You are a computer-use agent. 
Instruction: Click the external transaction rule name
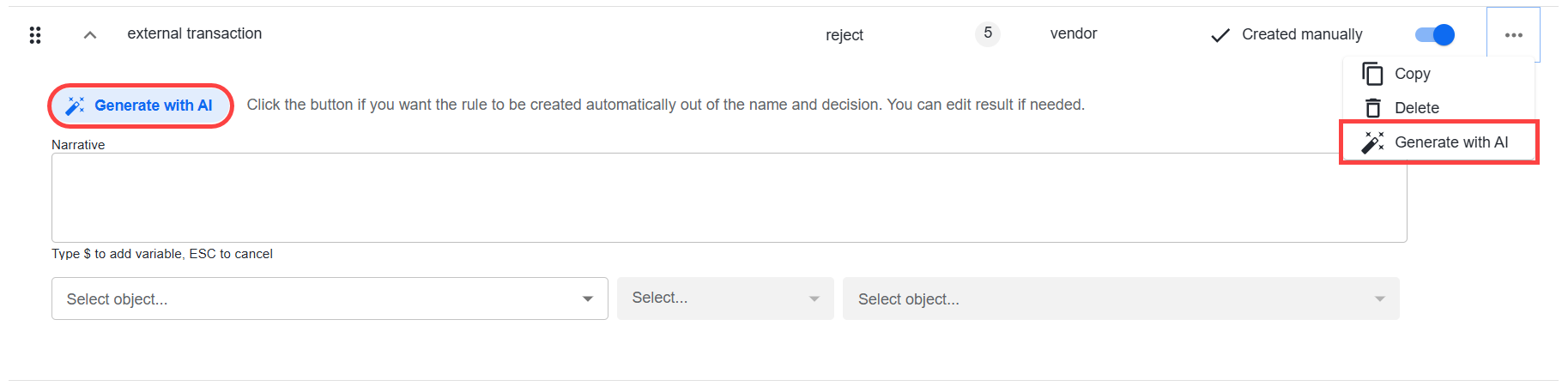(x=195, y=33)
